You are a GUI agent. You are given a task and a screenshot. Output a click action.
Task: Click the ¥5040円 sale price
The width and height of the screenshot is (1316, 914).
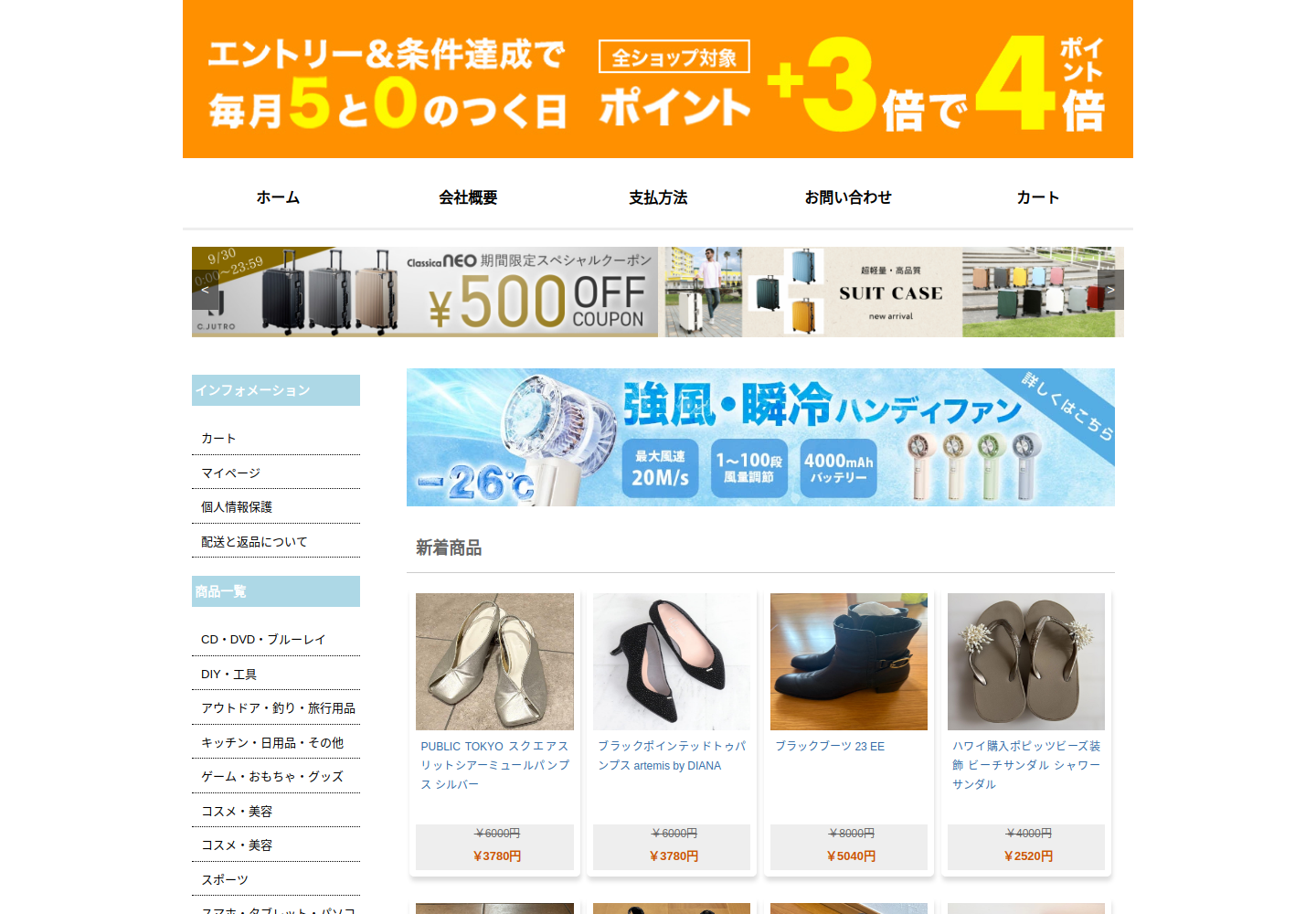point(851,856)
